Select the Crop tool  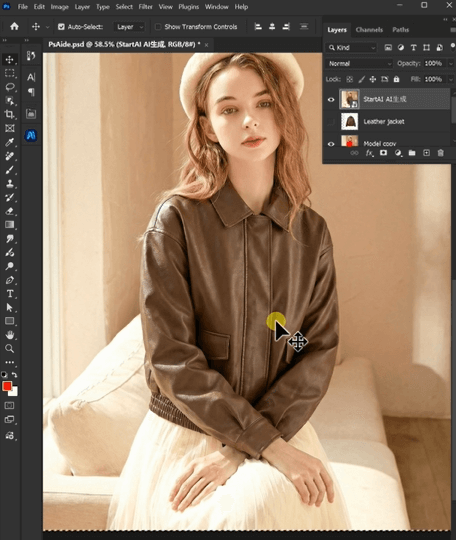click(9, 114)
